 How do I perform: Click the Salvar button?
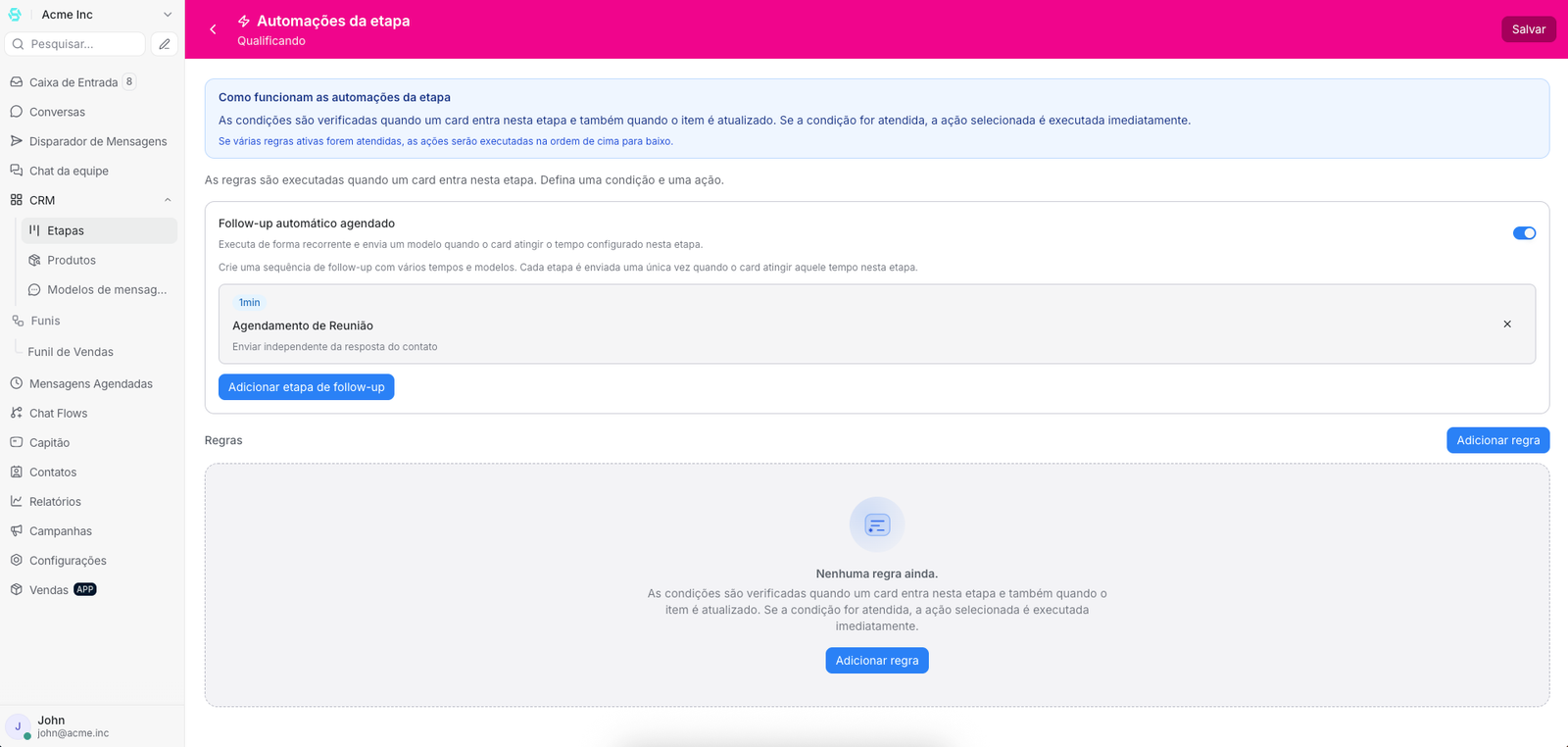click(1529, 29)
